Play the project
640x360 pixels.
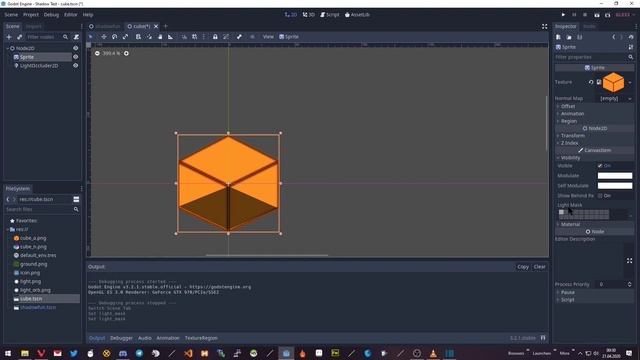[563, 15]
